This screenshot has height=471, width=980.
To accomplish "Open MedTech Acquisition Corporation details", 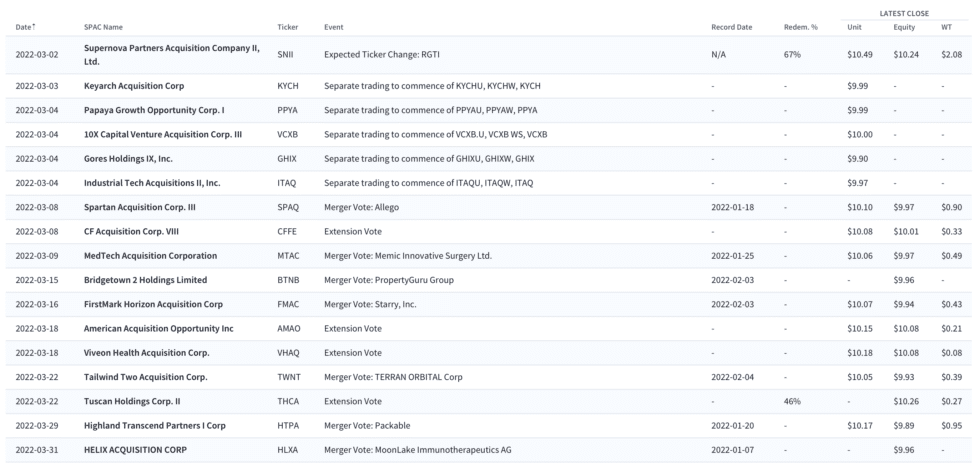I will [x=151, y=256].
